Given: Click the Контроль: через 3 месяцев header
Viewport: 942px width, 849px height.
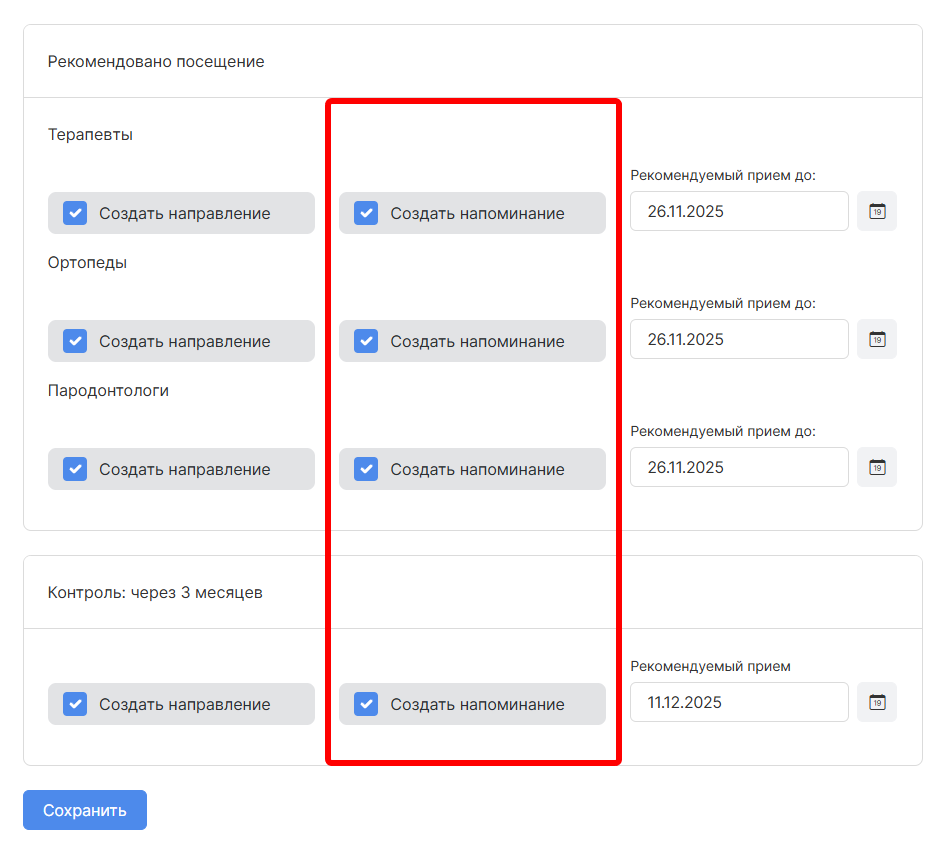Looking at the screenshot, I should point(155,593).
